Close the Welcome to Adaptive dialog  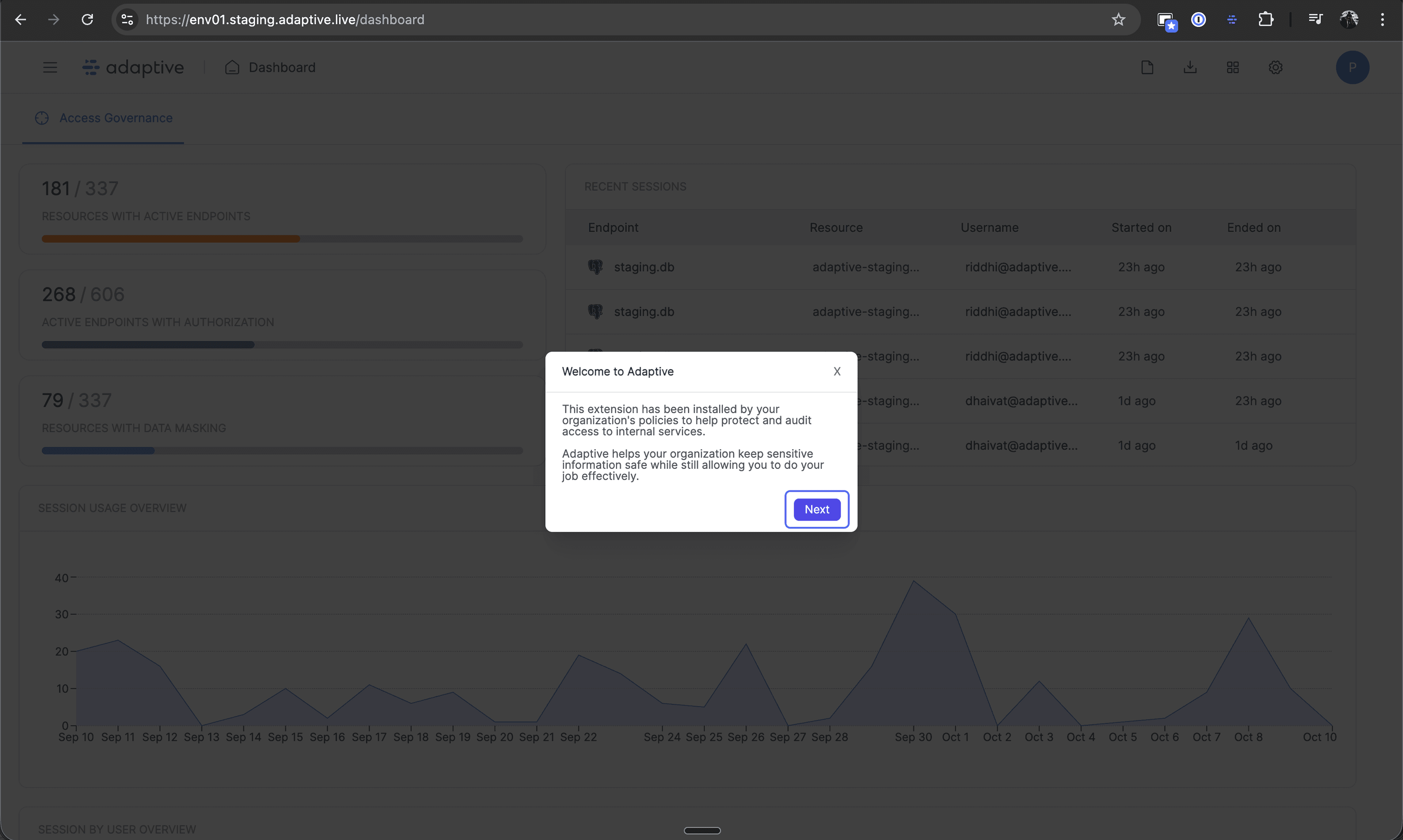(x=836, y=371)
